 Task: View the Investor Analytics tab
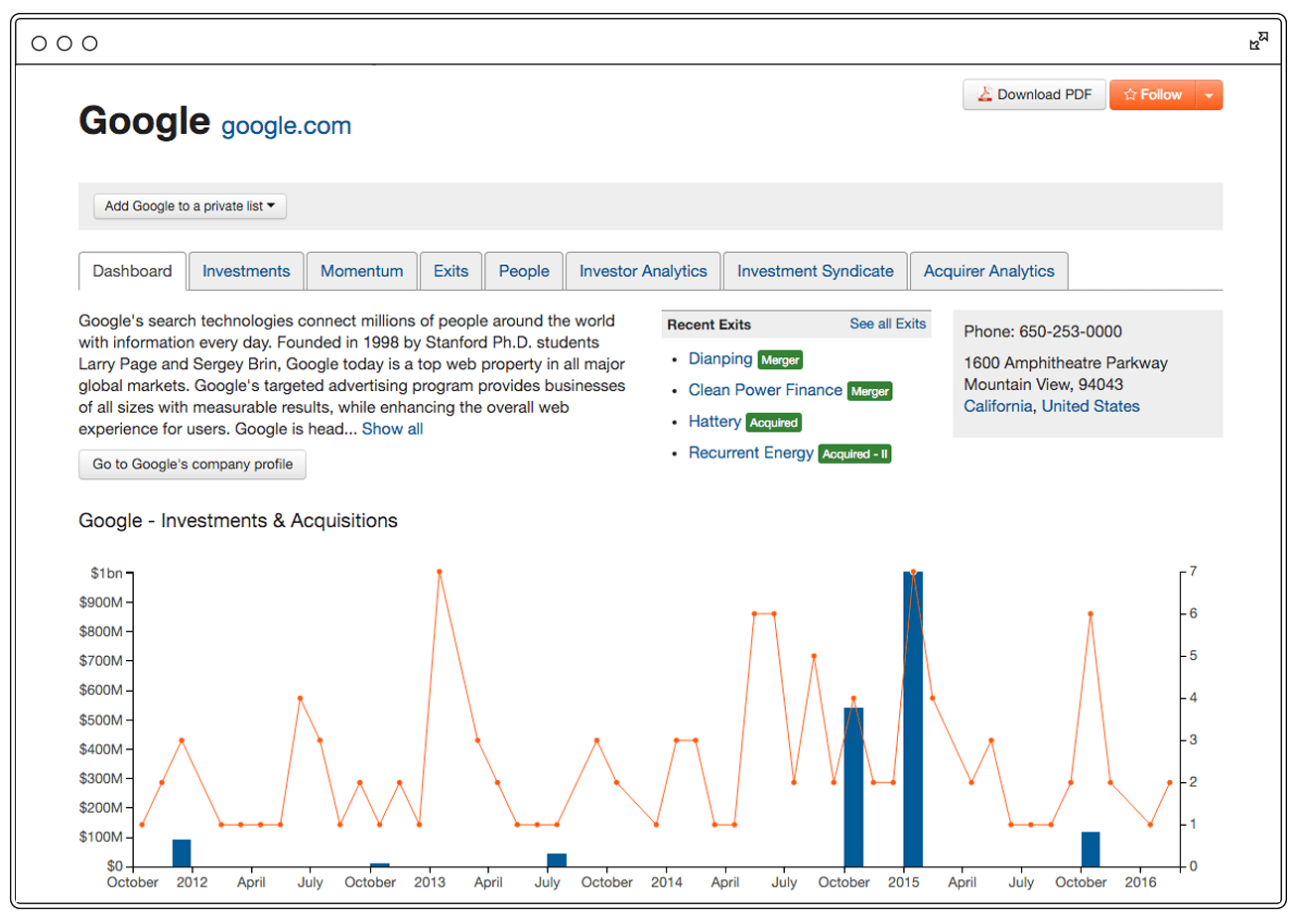coord(643,271)
